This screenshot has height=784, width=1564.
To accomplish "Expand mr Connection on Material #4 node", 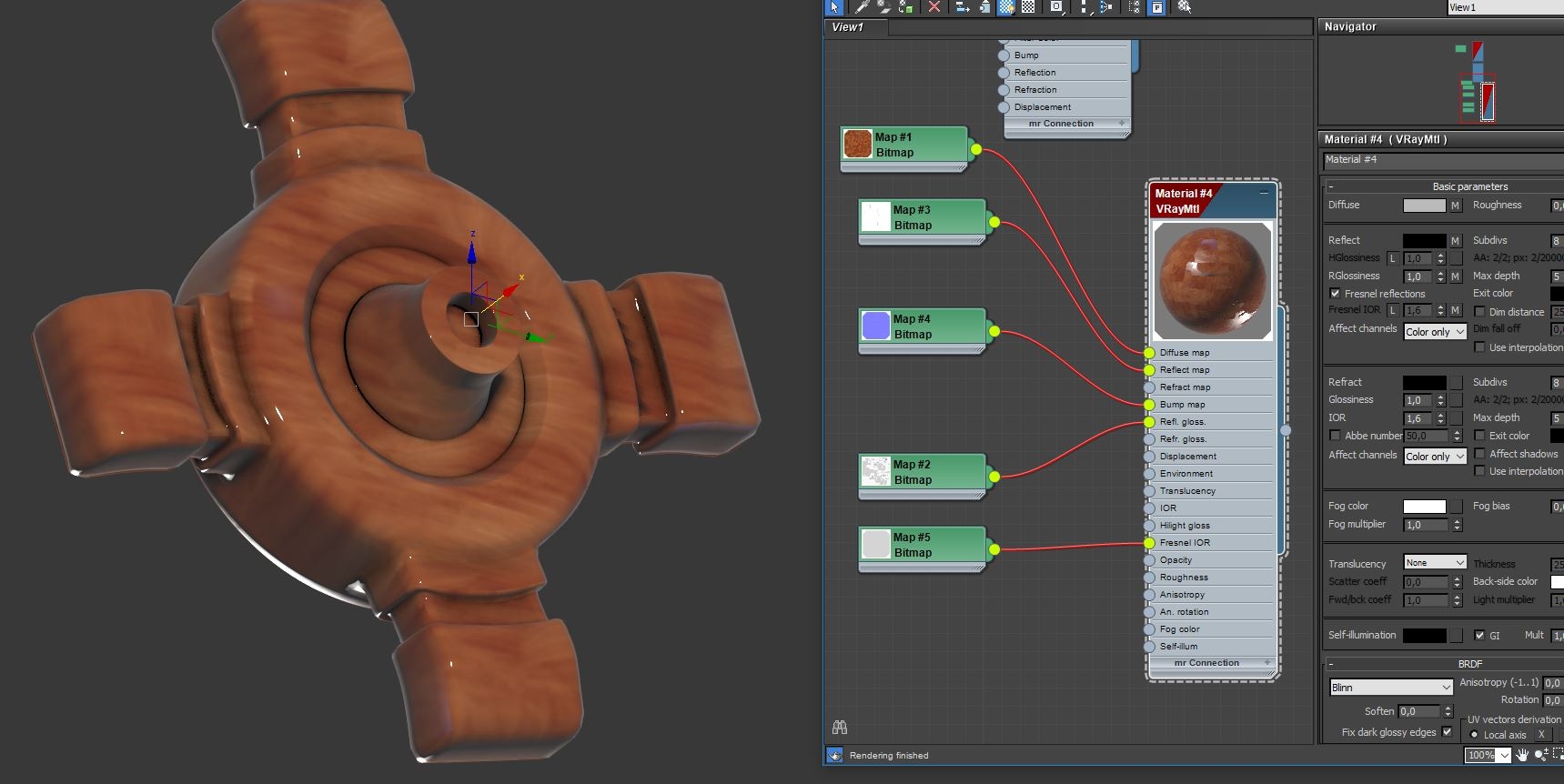I will pos(1266,663).
